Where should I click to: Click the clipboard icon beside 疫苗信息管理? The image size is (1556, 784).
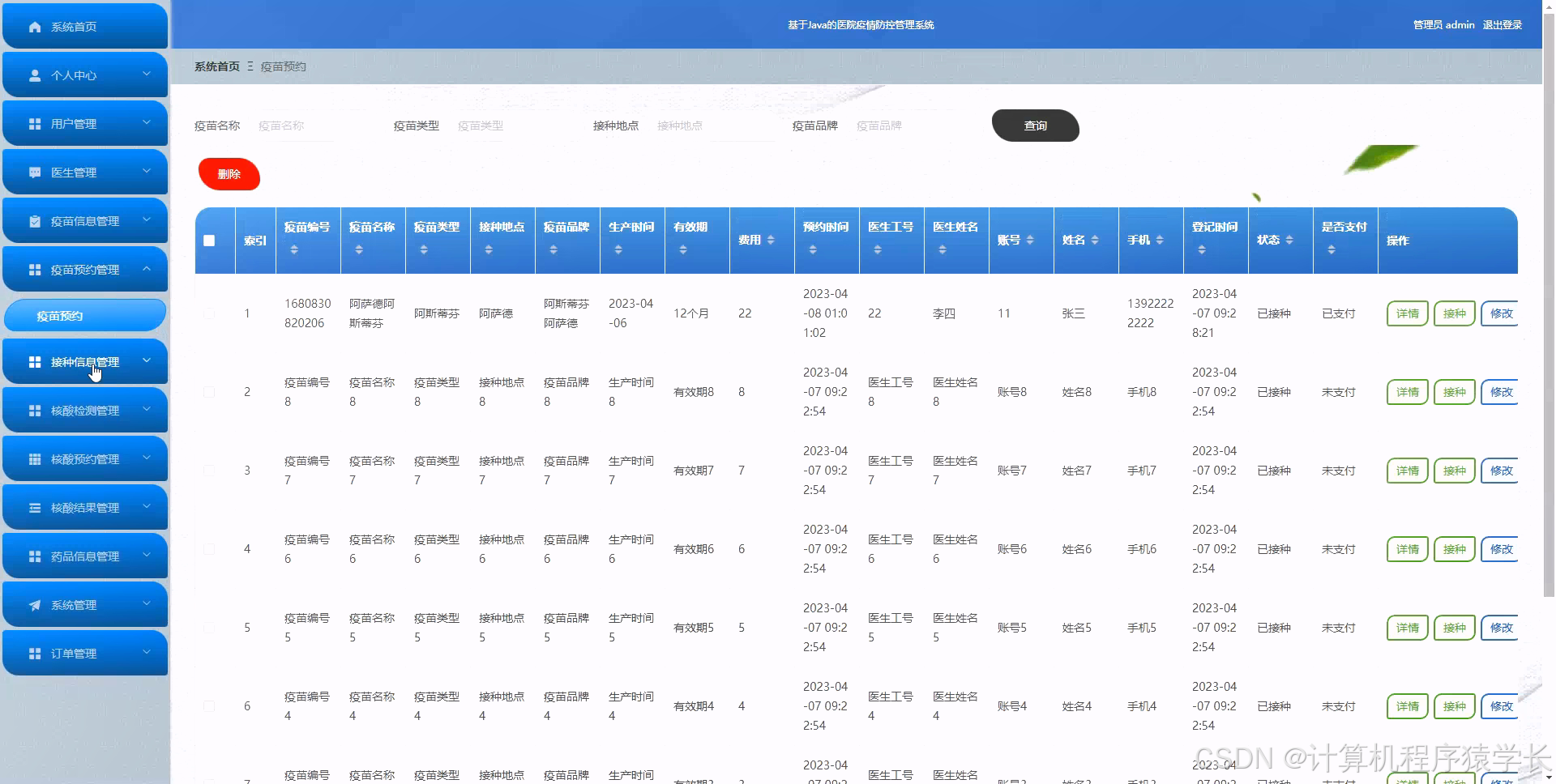[x=35, y=221]
